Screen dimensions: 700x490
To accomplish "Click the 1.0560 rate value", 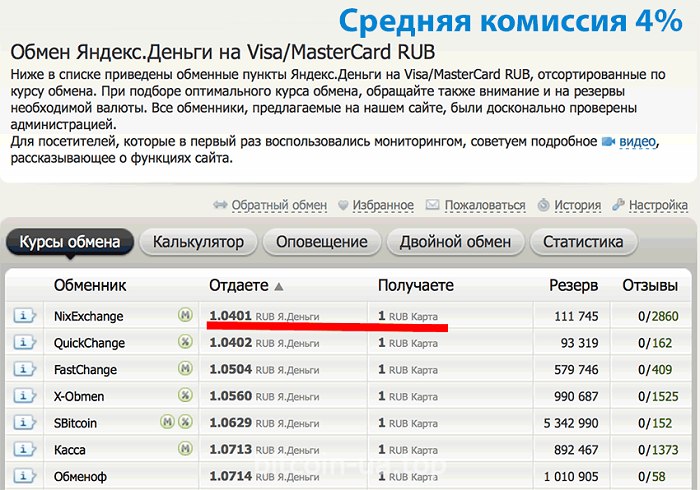I will (x=230, y=396).
